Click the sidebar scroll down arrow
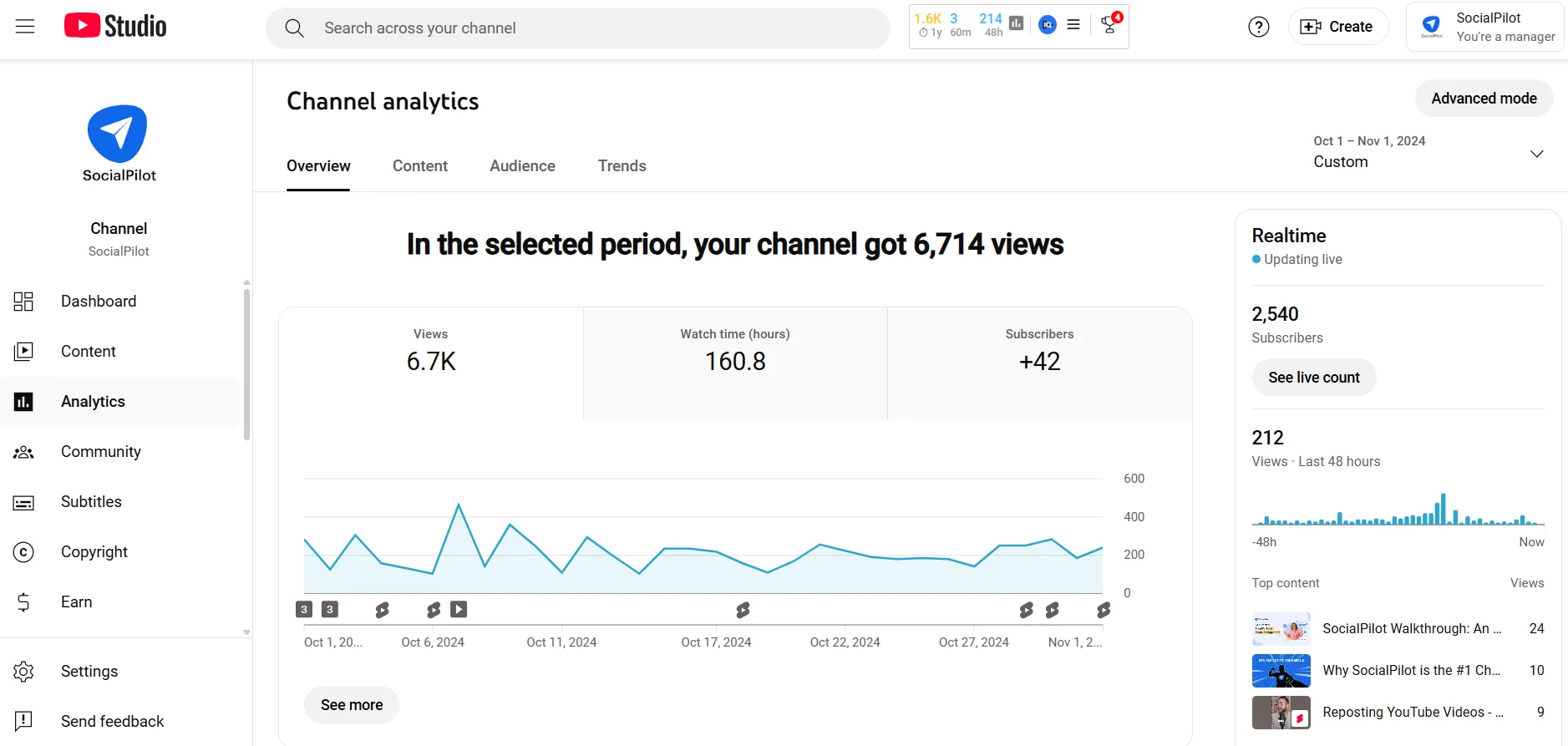Image resolution: width=1568 pixels, height=746 pixels. tap(246, 632)
